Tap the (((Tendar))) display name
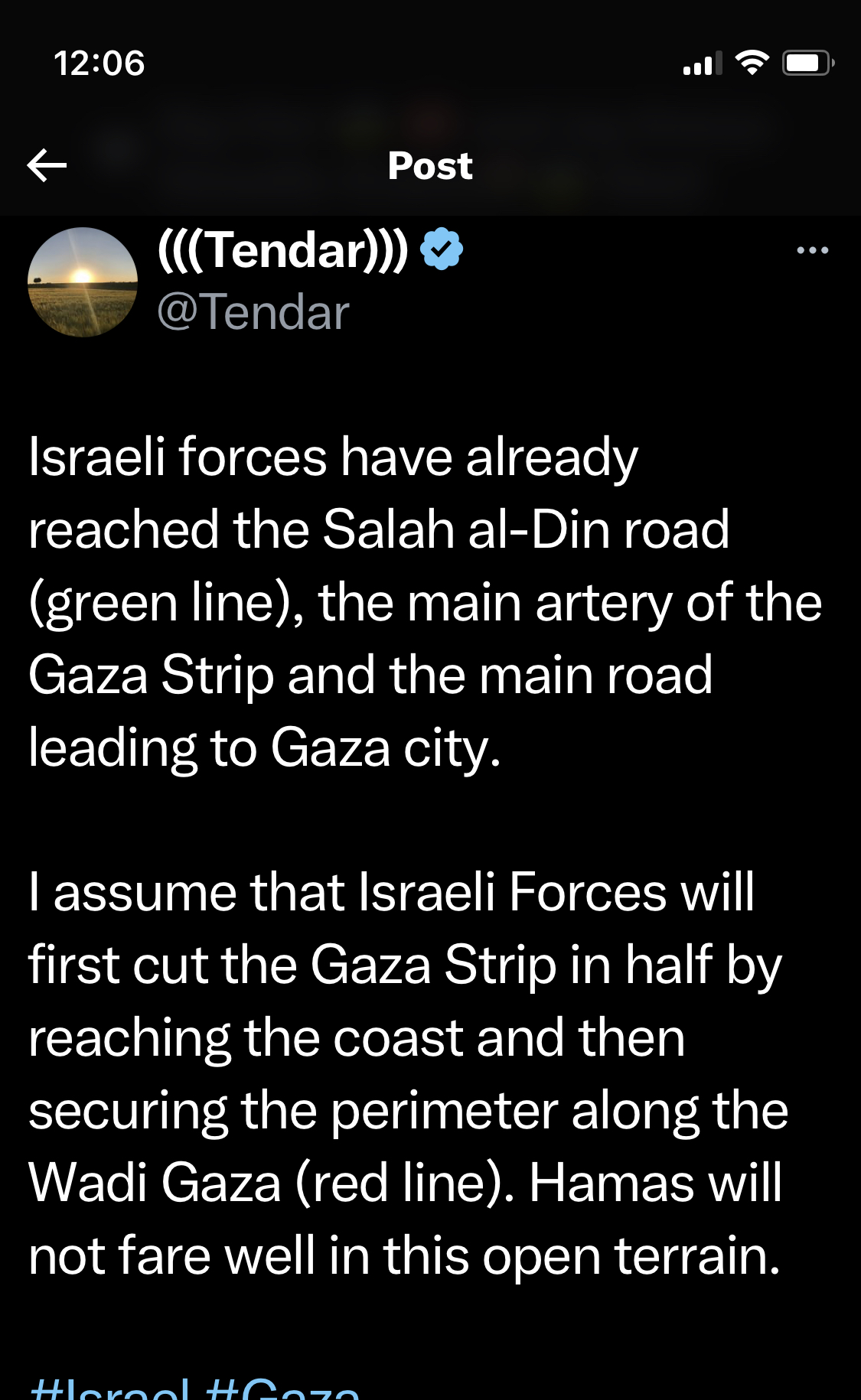The image size is (861, 1400). (x=282, y=250)
